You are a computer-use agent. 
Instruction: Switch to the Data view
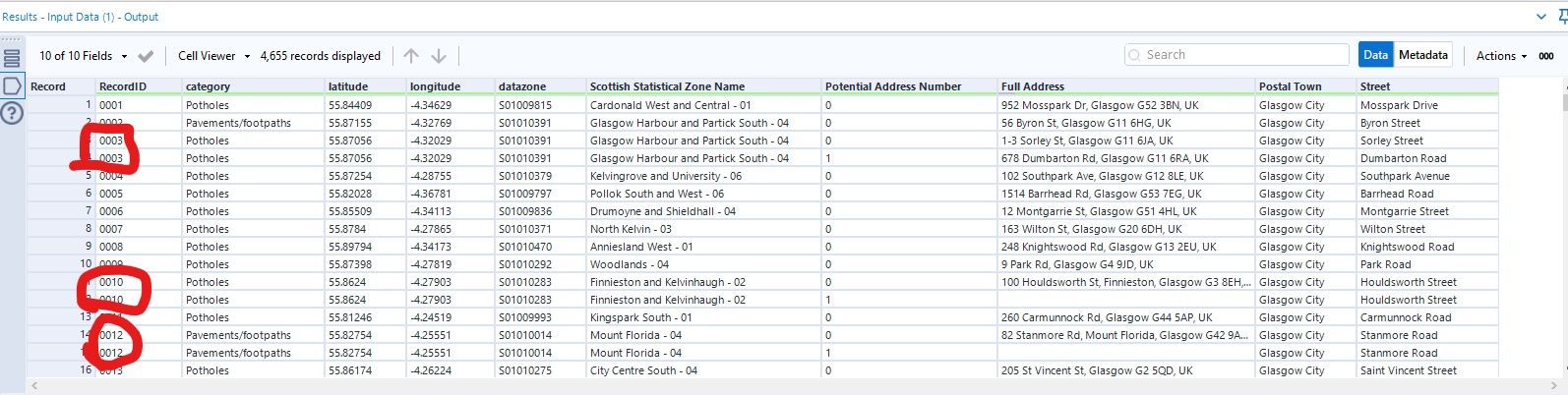click(x=1375, y=55)
